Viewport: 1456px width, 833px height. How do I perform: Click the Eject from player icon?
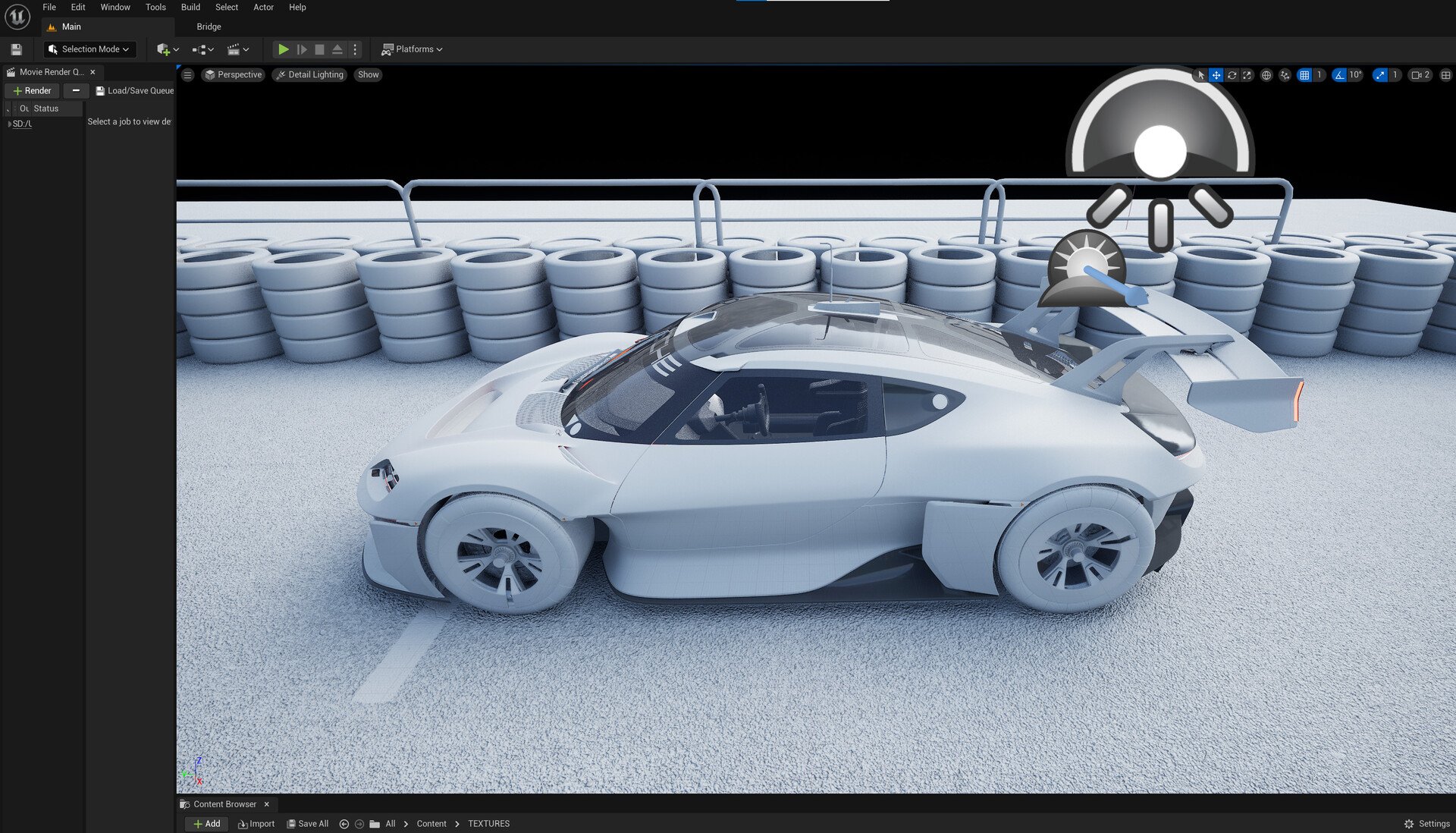coord(337,49)
